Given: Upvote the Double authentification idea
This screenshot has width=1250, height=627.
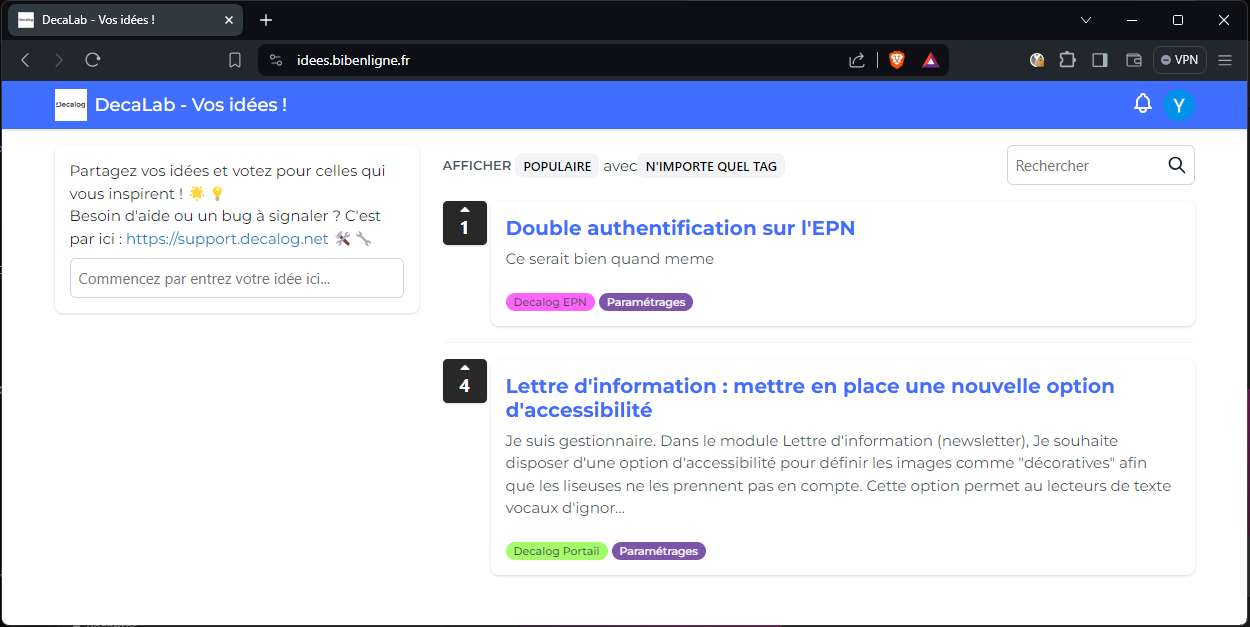Looking at the screenshot, I should click(464, 223).
